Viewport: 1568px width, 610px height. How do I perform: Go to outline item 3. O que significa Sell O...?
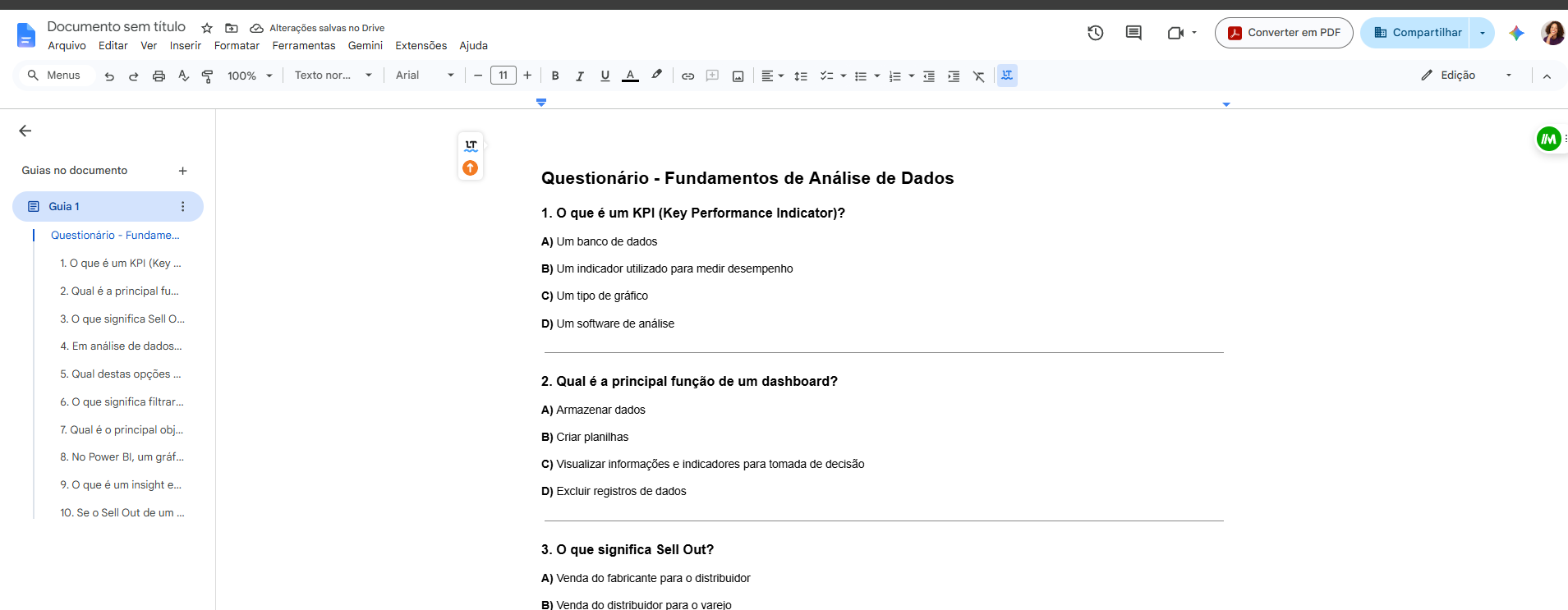(122, 319)
